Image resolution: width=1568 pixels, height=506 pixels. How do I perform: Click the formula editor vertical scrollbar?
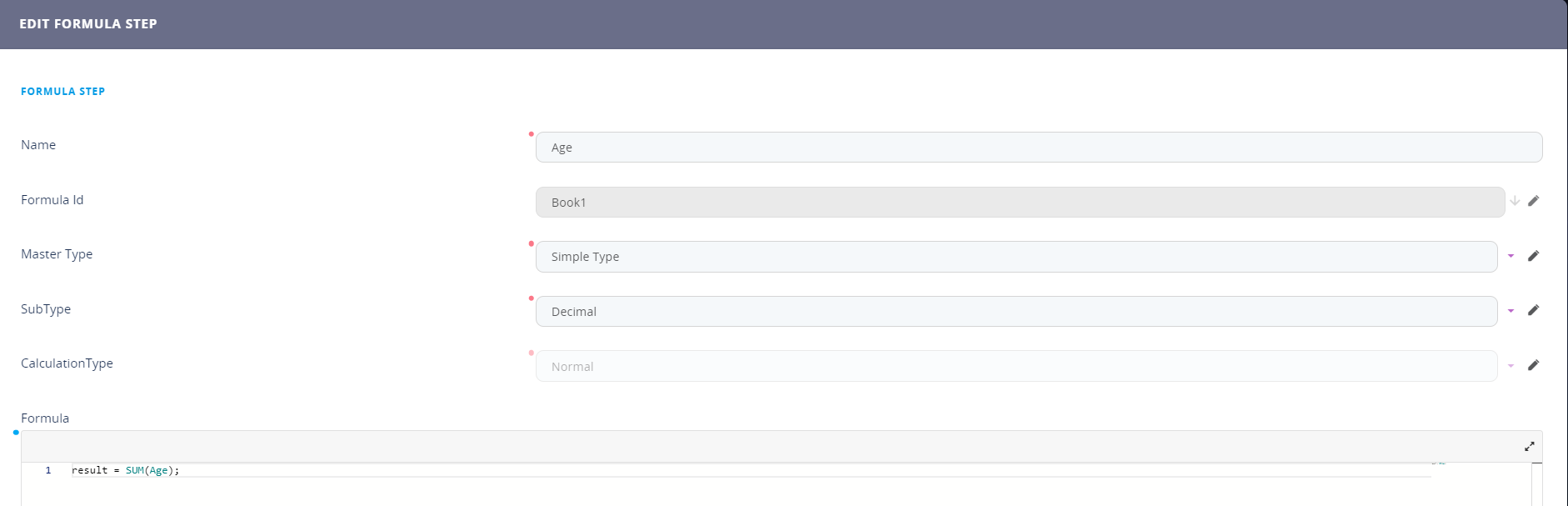coord(1536,485)
